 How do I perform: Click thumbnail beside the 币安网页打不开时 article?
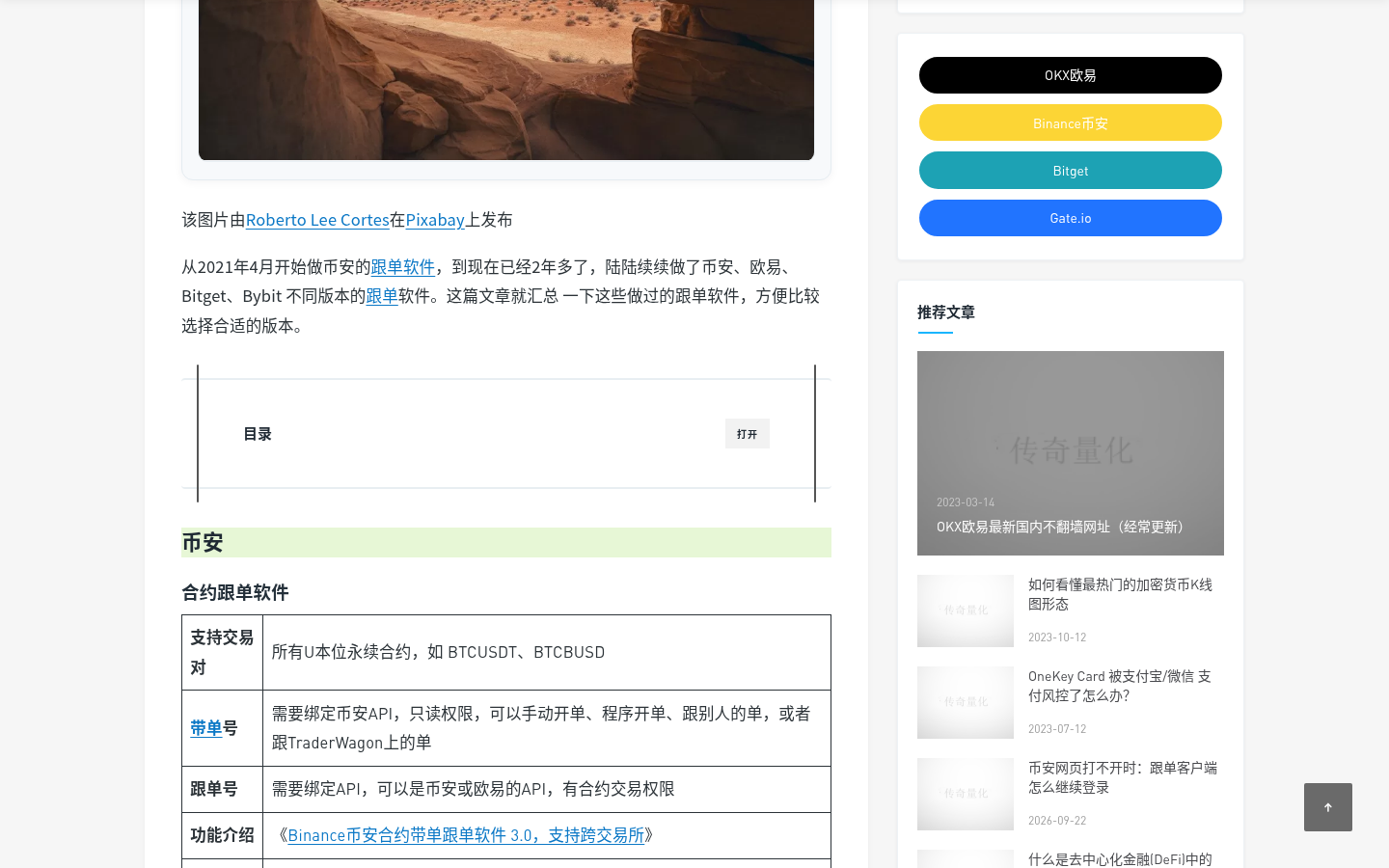(x=966, y=794)
